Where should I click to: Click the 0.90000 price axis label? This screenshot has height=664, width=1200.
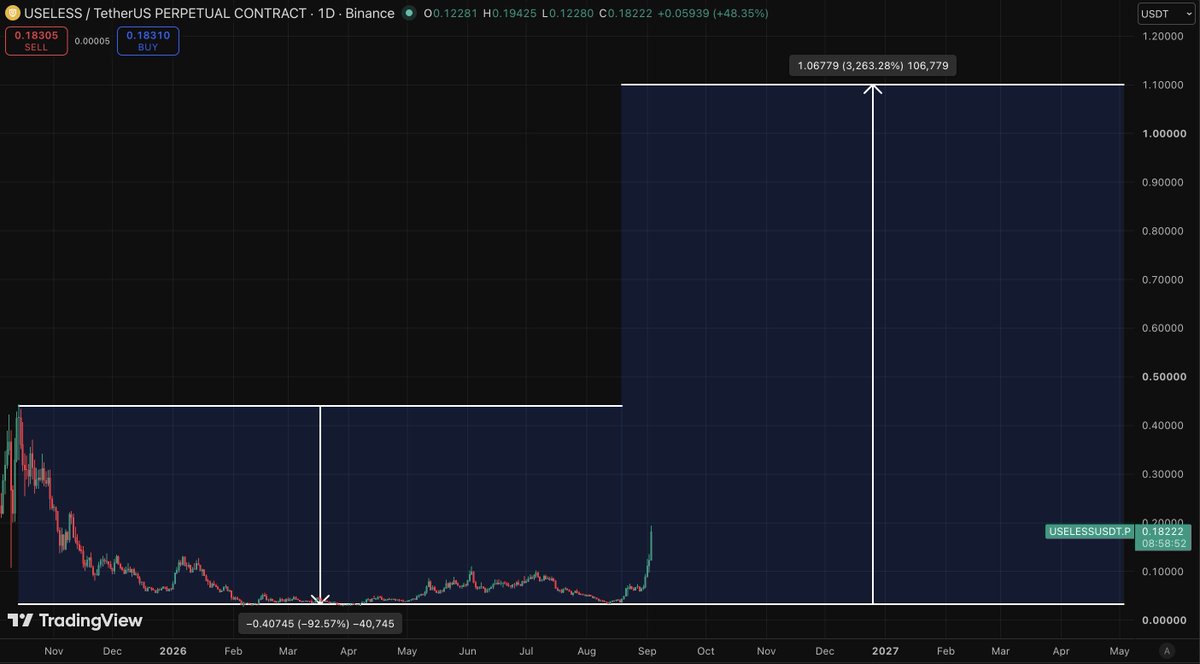[x=1162, y=182]
